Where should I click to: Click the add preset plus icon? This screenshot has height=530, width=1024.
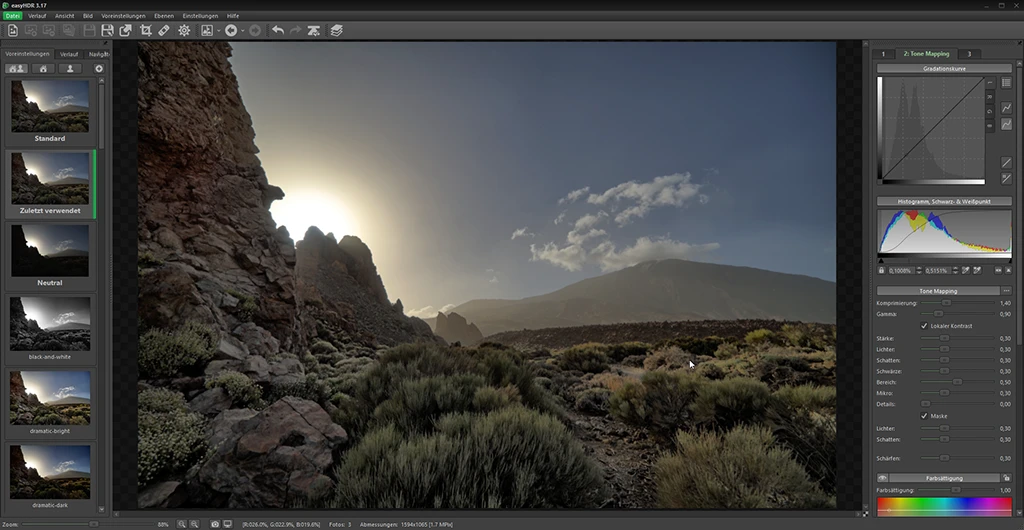click(x=98, y=69)
